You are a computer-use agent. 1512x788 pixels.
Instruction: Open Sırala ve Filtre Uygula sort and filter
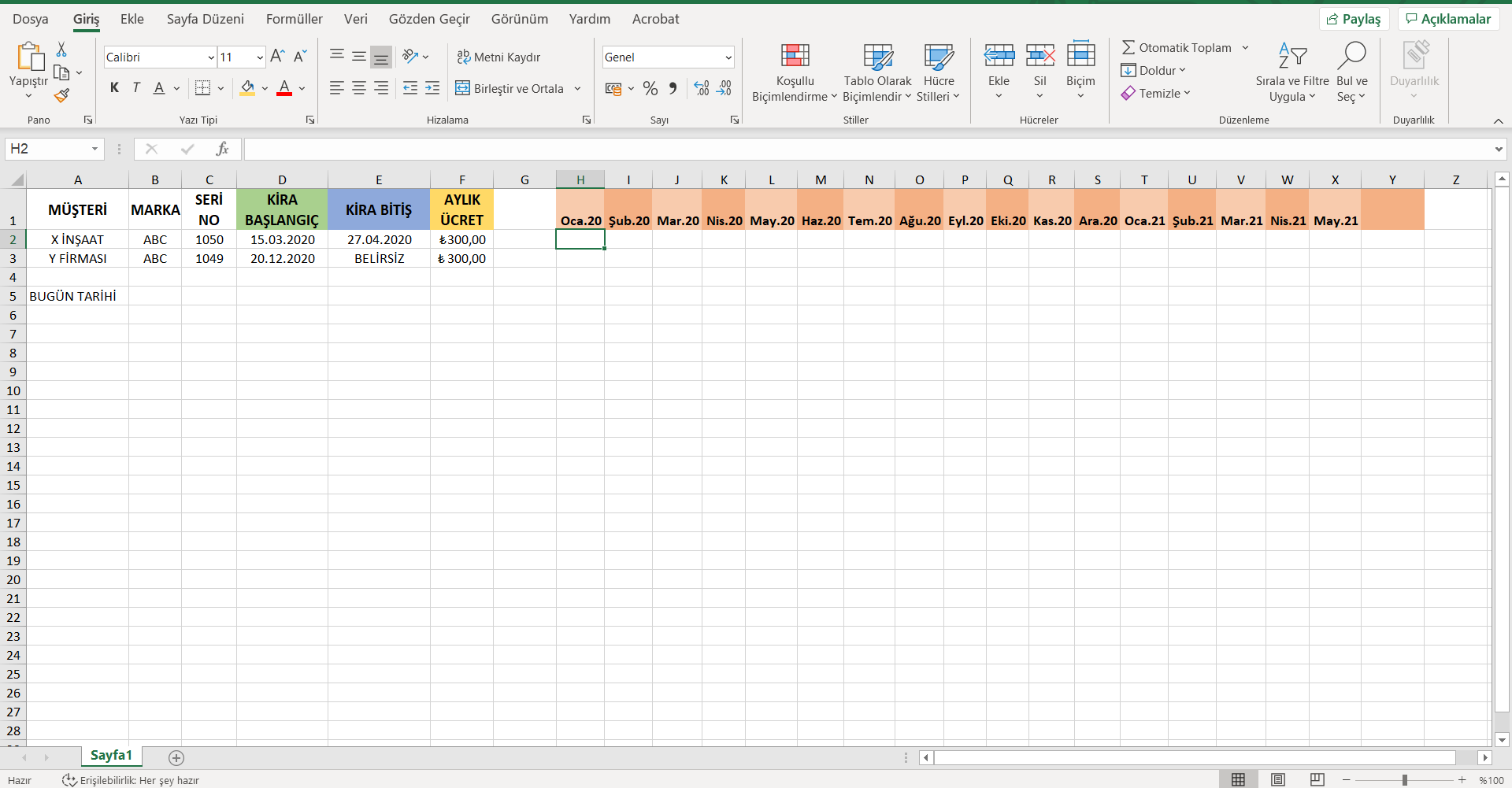click(x=1292, y=72)
